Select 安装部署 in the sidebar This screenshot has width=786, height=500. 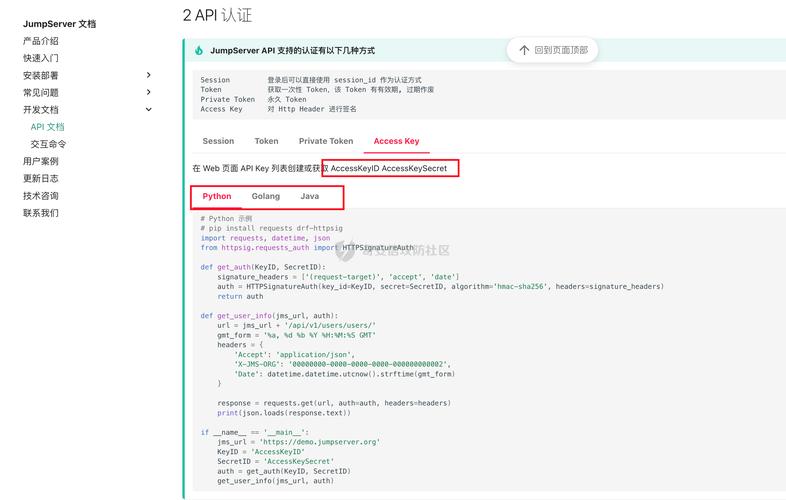coord(41,75)
